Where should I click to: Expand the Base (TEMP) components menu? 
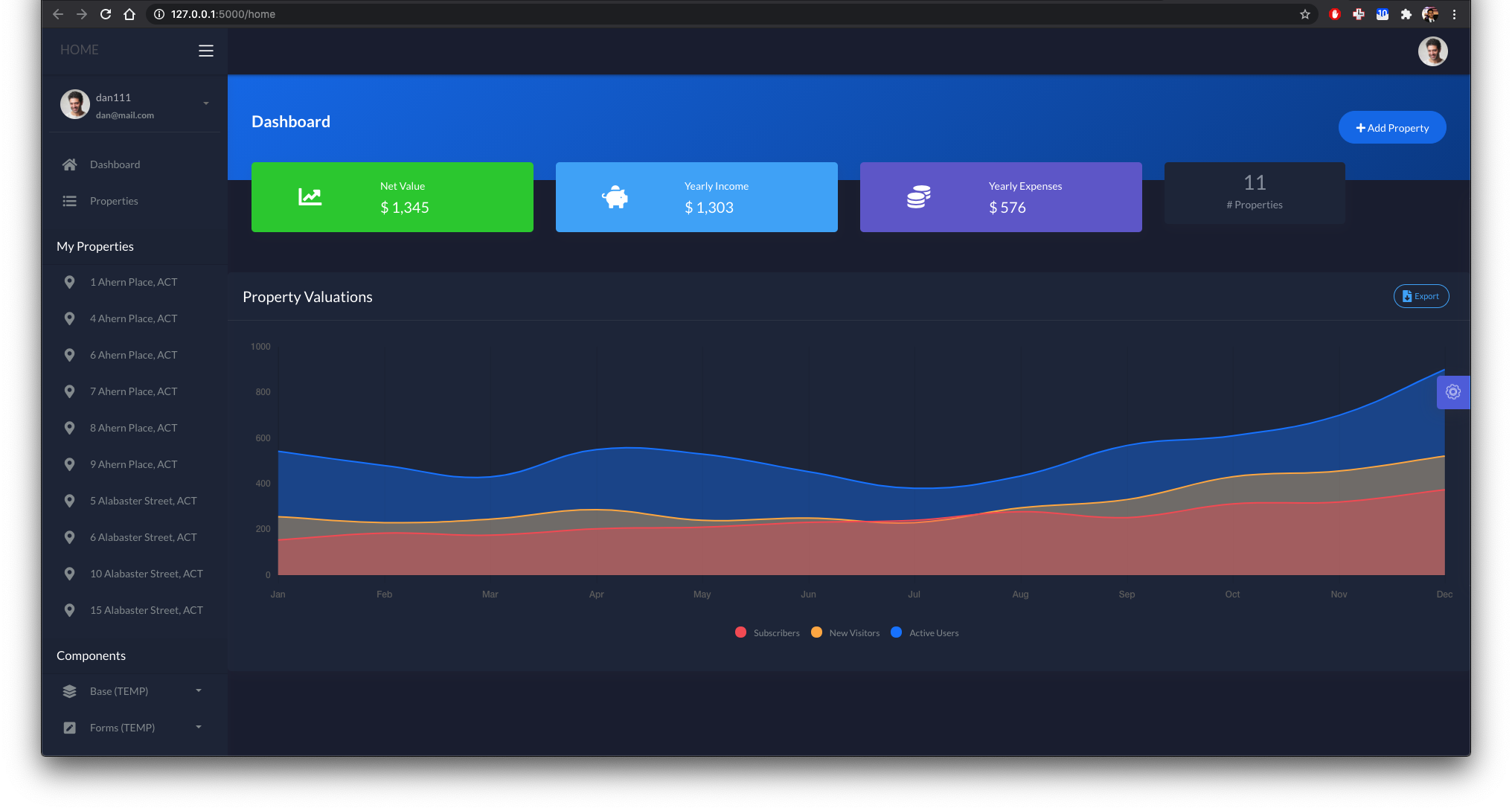point(199,691)
